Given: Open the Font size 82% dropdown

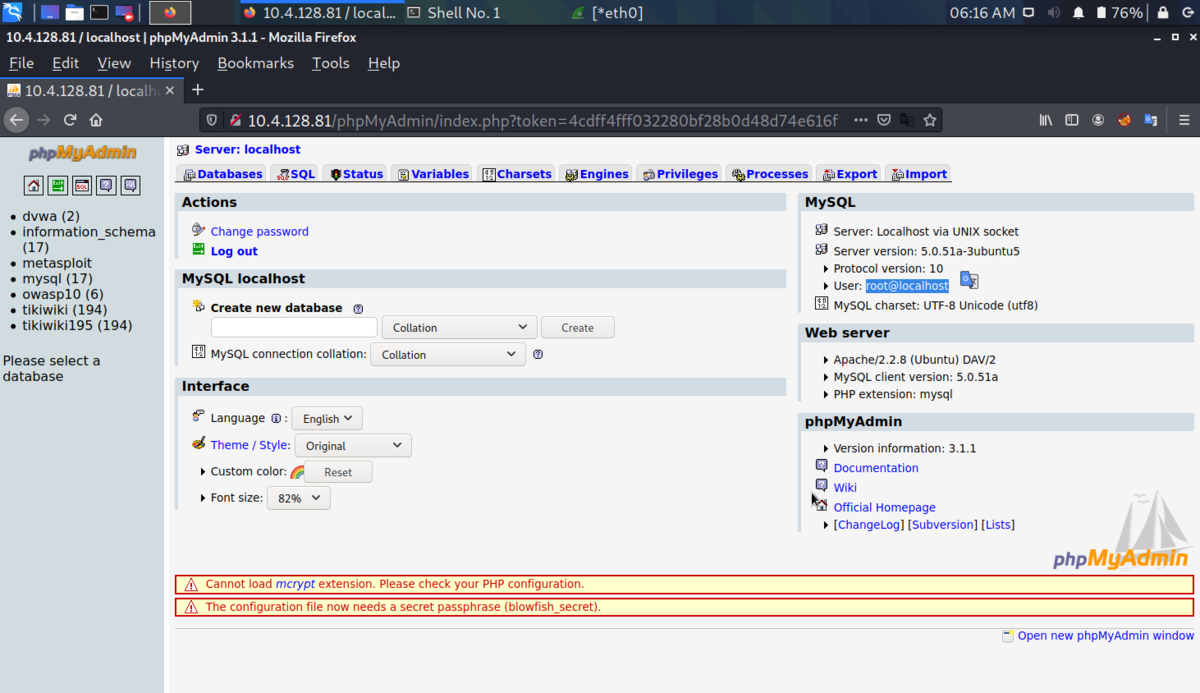Looking at the screenshot, I should (x=298, y=497).
